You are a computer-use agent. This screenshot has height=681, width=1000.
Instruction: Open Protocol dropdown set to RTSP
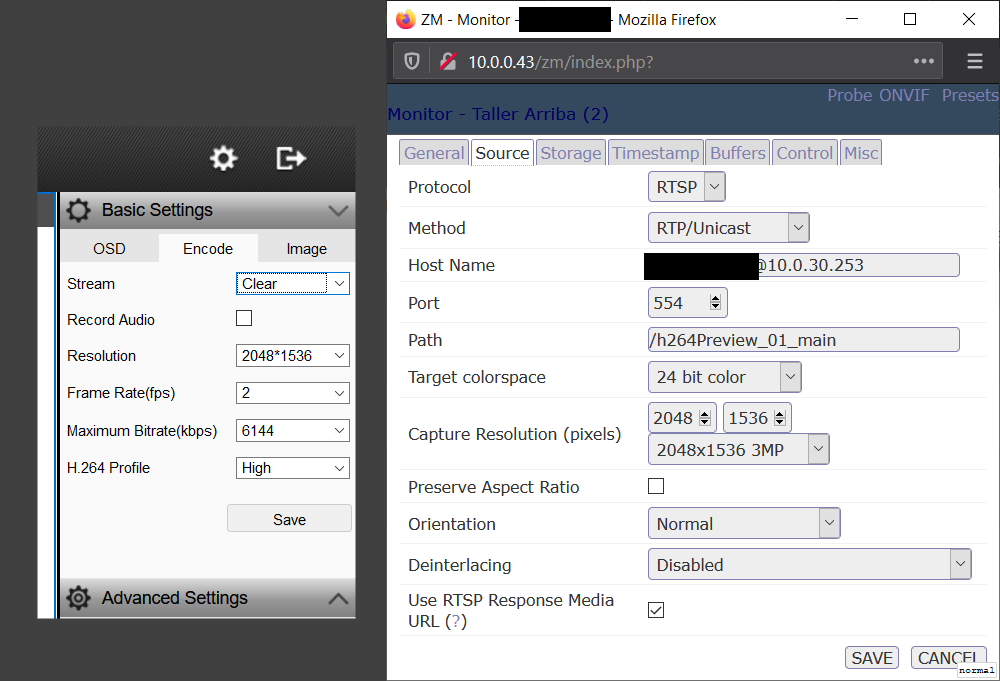686,187
